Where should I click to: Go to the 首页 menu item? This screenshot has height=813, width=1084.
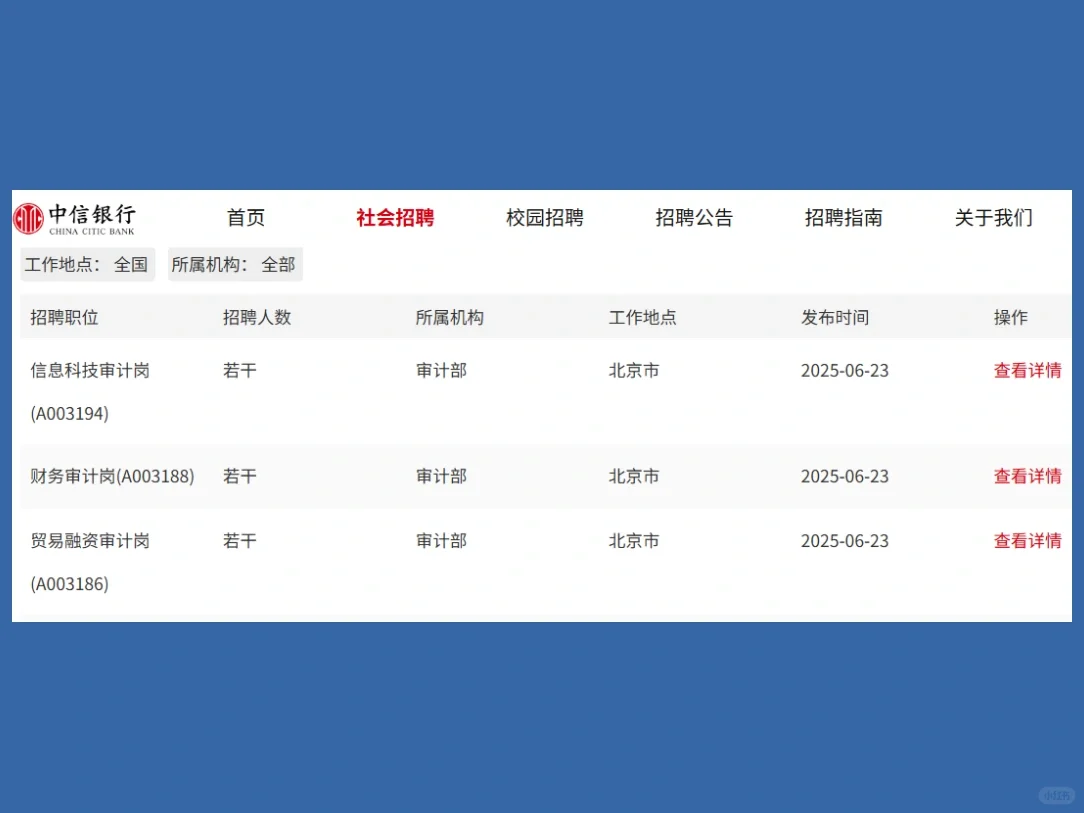pos(246,218)
